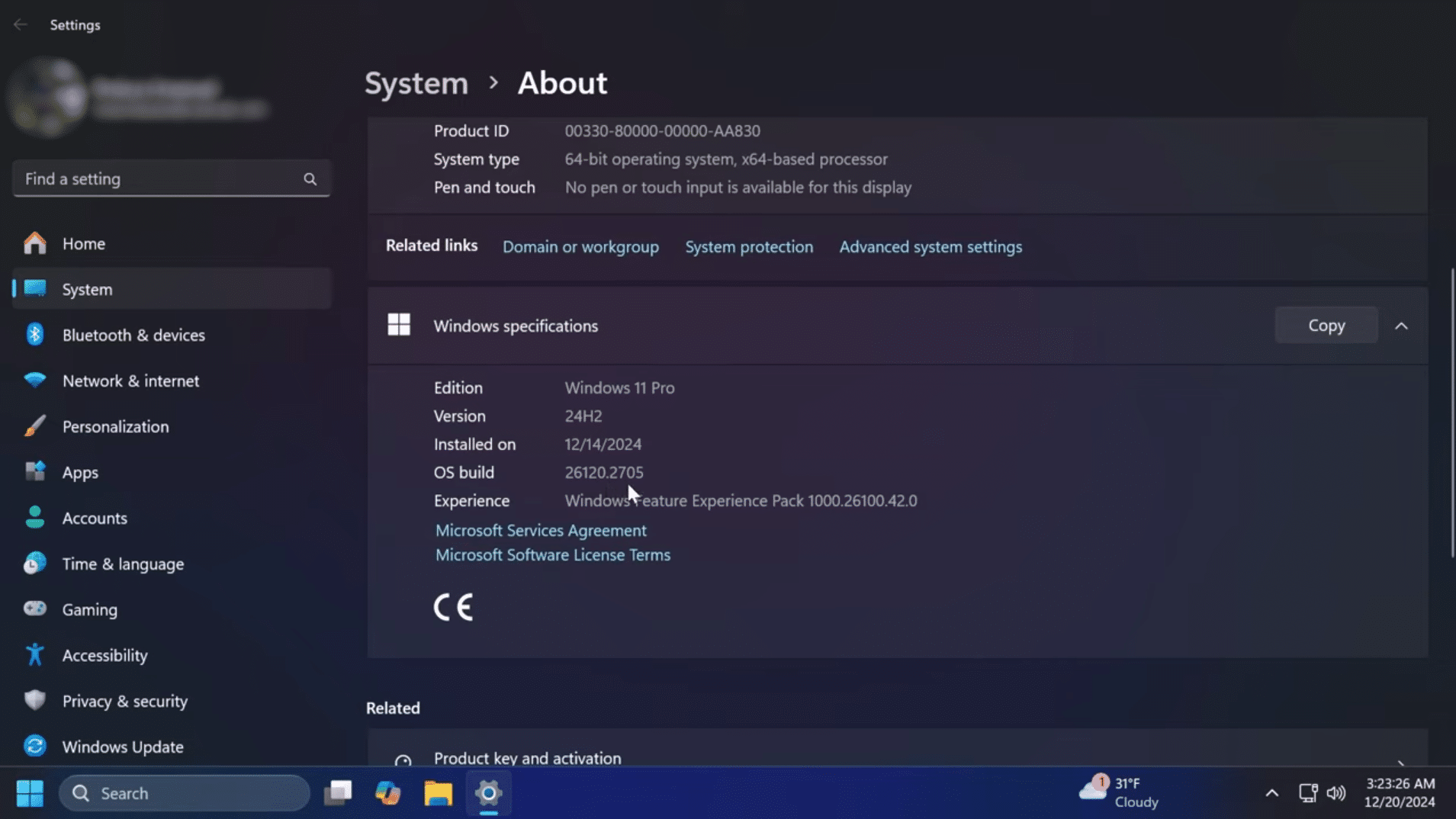Open Advanced system settings link
Screen dimensions: 1456x819
click(930, 247)
